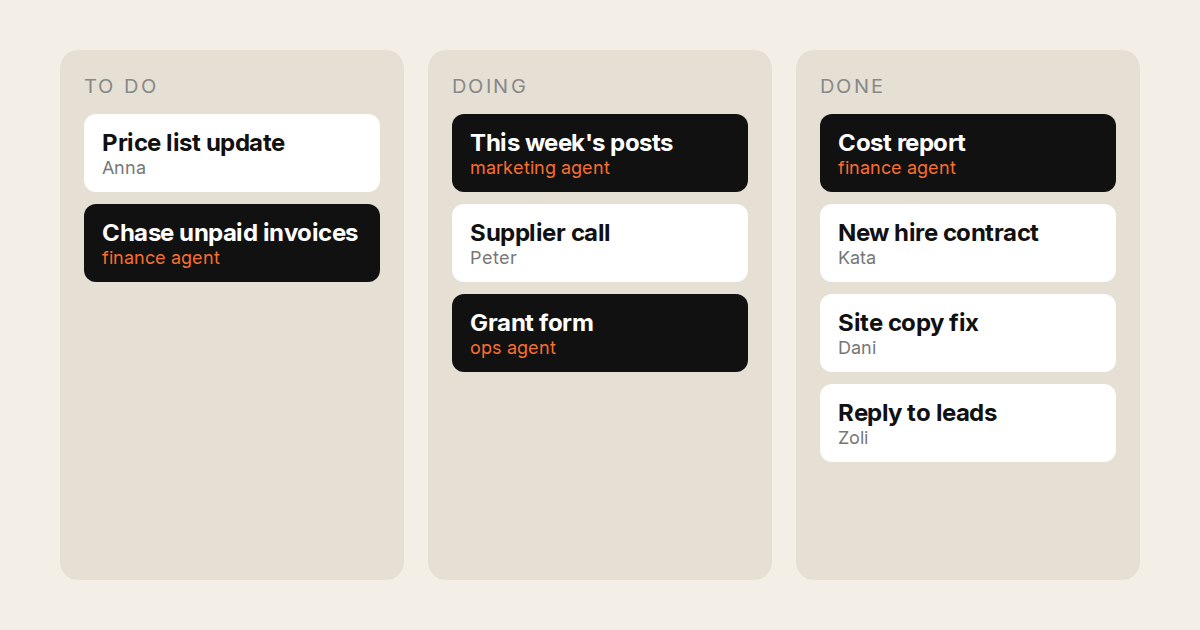Click the Reply to leads card
Viewport: 1200px width, 630px height.
click(x=968, y=423)
